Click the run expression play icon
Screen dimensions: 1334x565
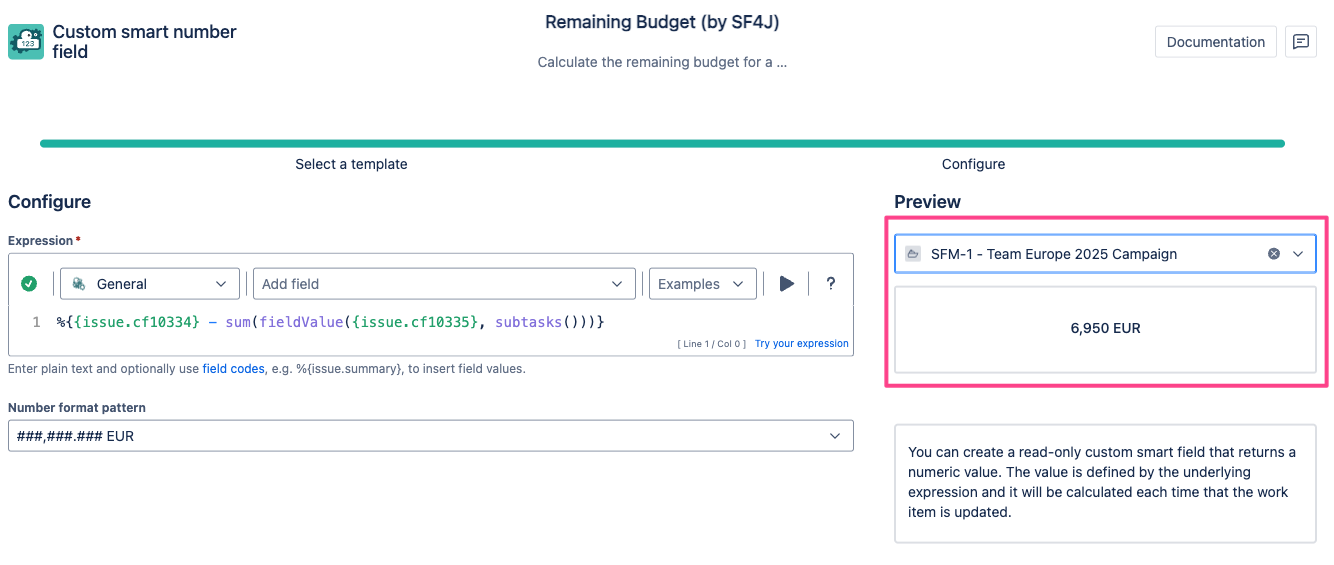(x=787, y=284)
